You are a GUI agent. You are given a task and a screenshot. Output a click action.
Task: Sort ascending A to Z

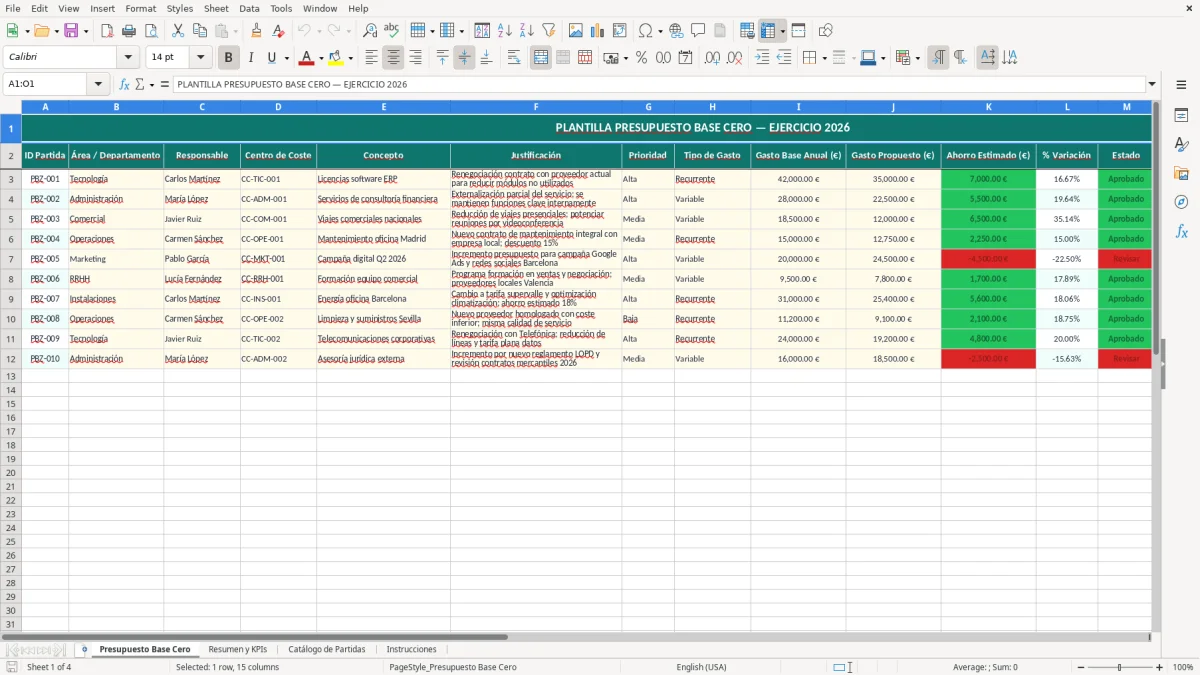(x=504, y=31)
